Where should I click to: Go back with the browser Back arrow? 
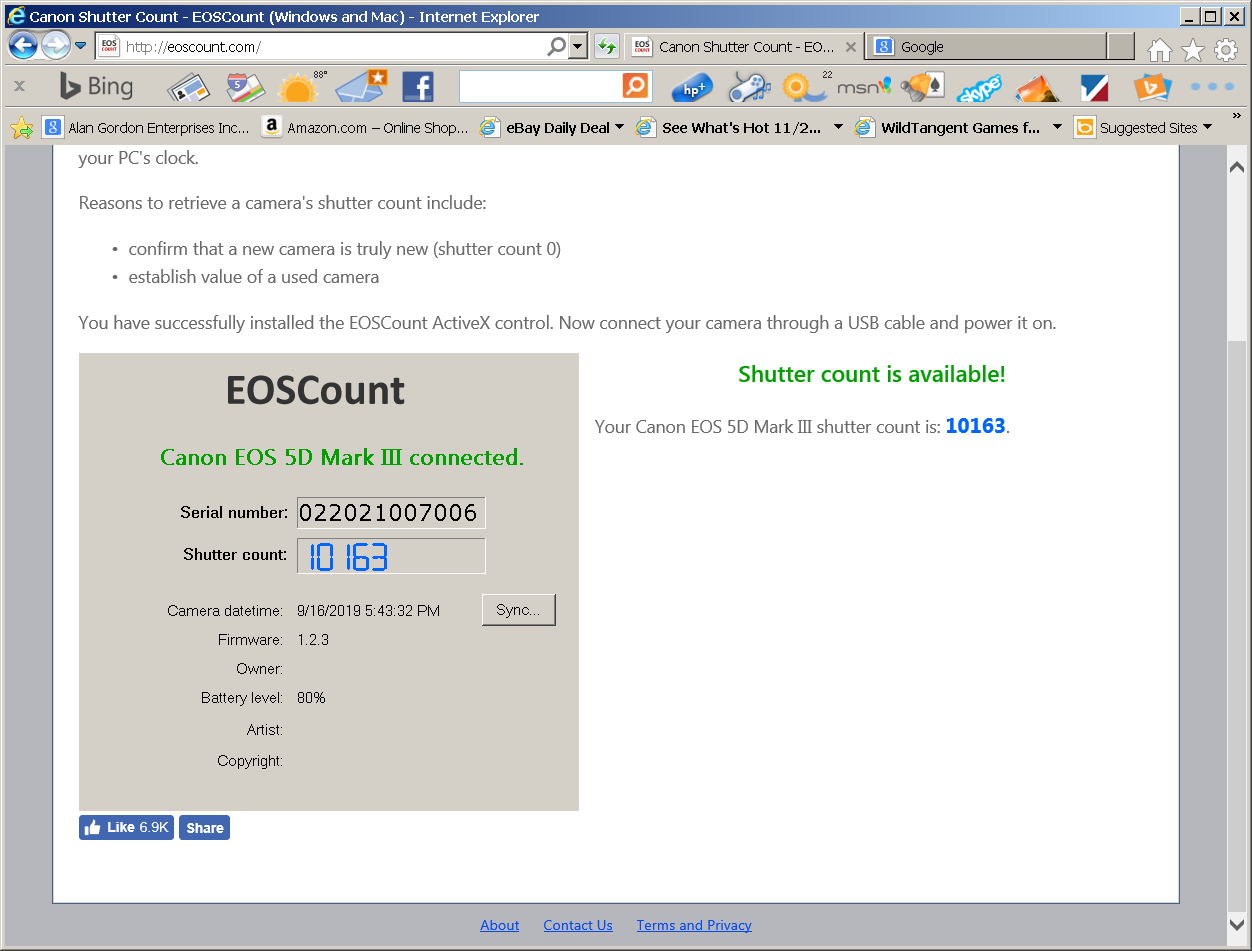[24, 46]
